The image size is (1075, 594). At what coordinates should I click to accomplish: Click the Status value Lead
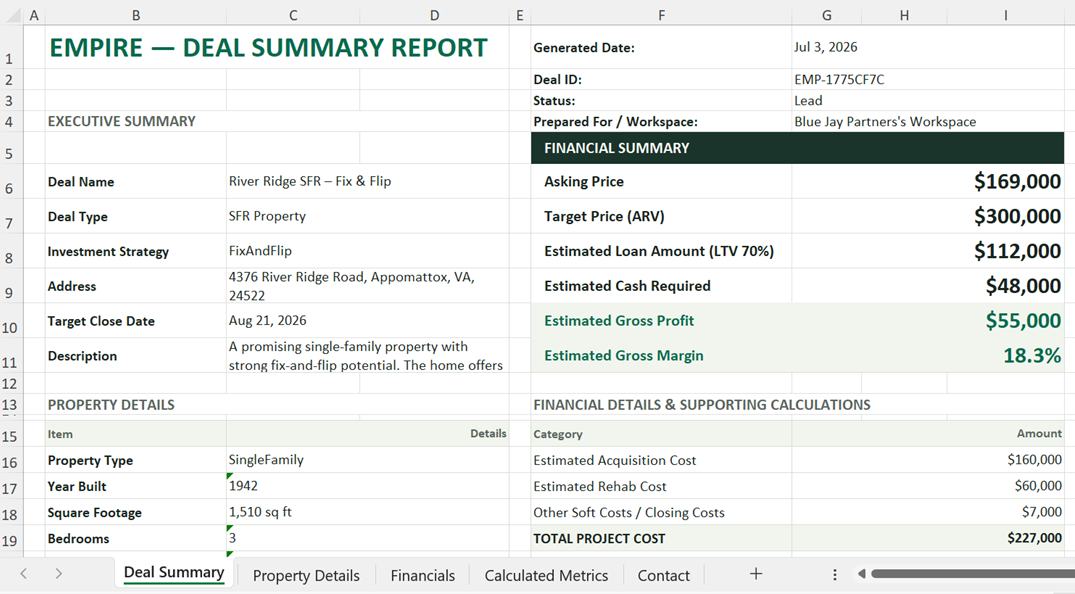click(x=808, y=100)
